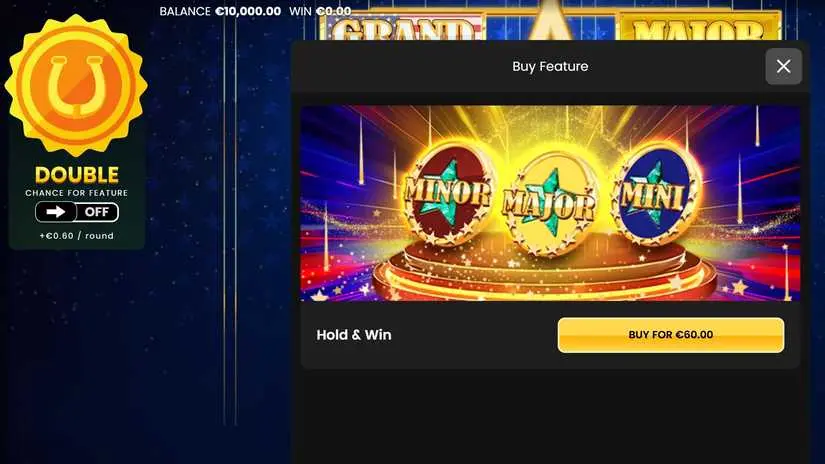825x464 pixels.
Task: Click the white arrow toggle knob
Action: tap(56, 212)
